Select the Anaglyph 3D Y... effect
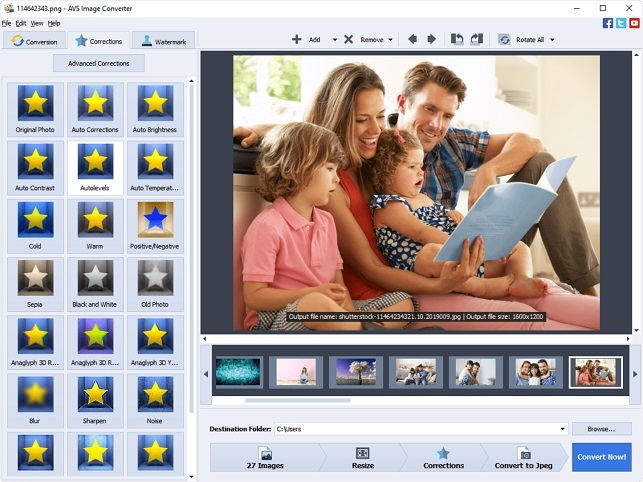This screenshot has width=643, height=482. 155,343
